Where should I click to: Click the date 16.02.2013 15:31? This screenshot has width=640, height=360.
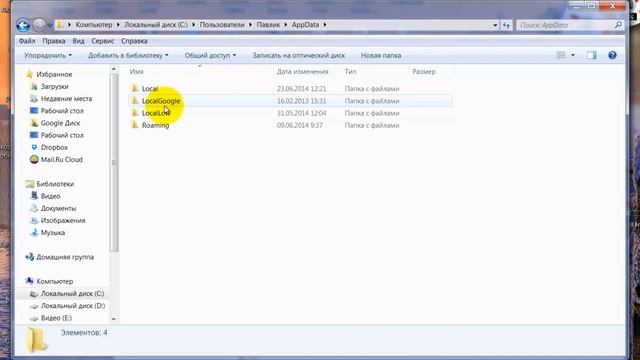pos(302,101)
